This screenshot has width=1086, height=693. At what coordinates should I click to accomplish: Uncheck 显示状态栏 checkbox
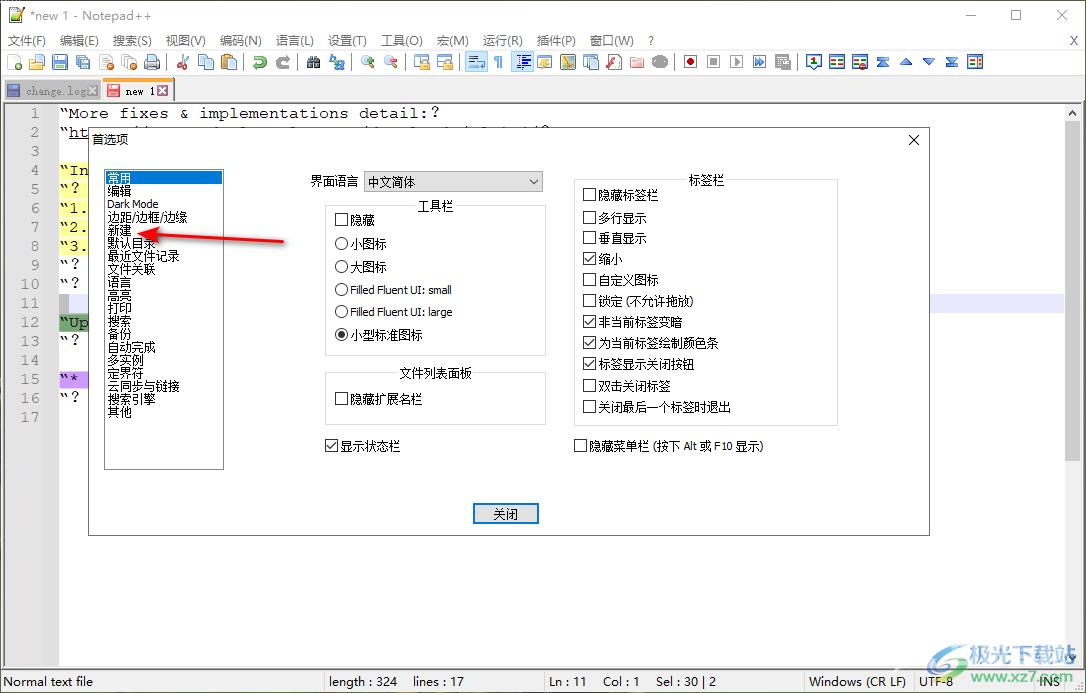coord(331,446)
